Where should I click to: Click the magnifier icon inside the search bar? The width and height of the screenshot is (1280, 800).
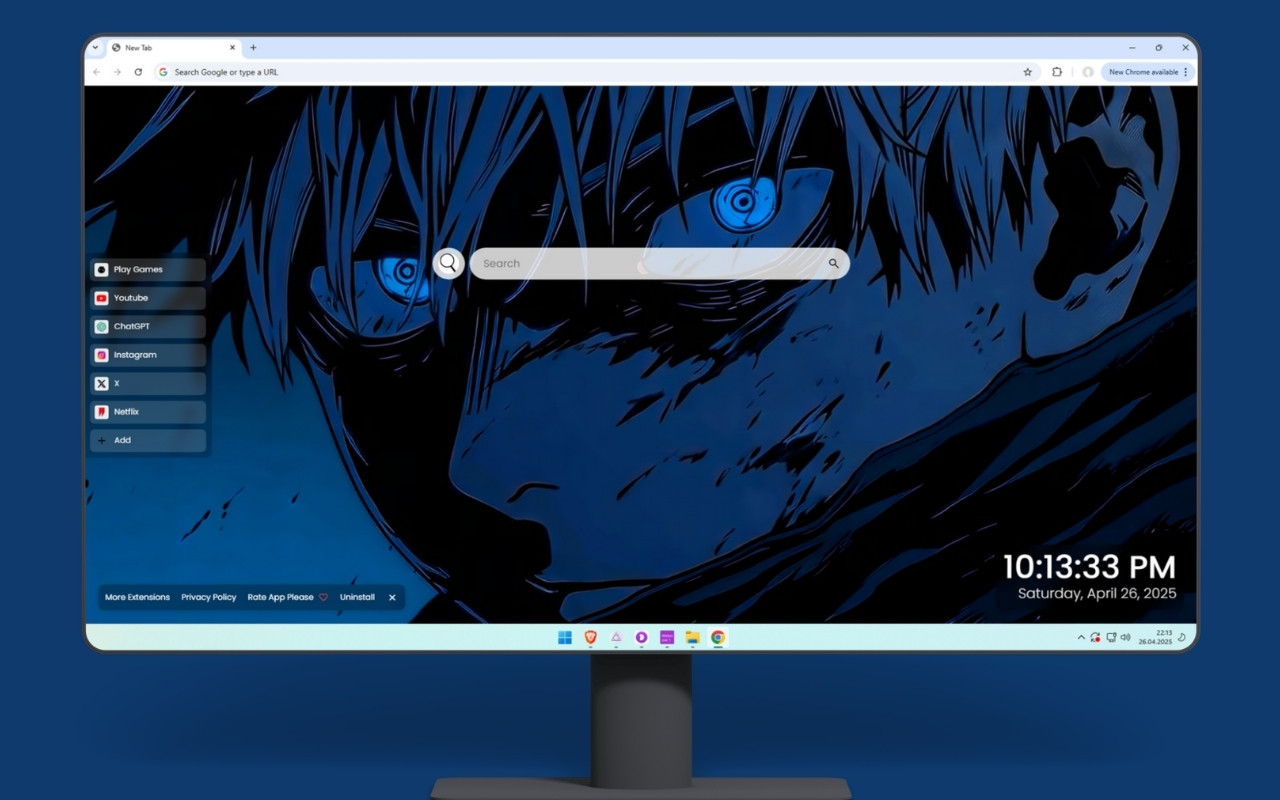pos(834,263)
